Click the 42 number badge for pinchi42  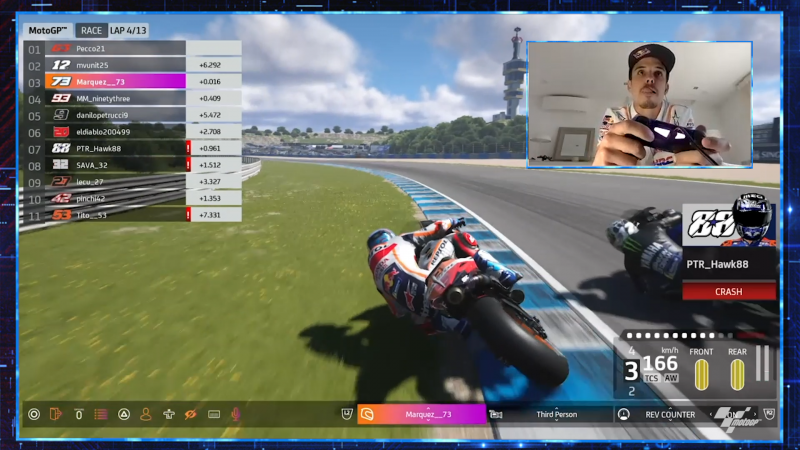point(61,198)
